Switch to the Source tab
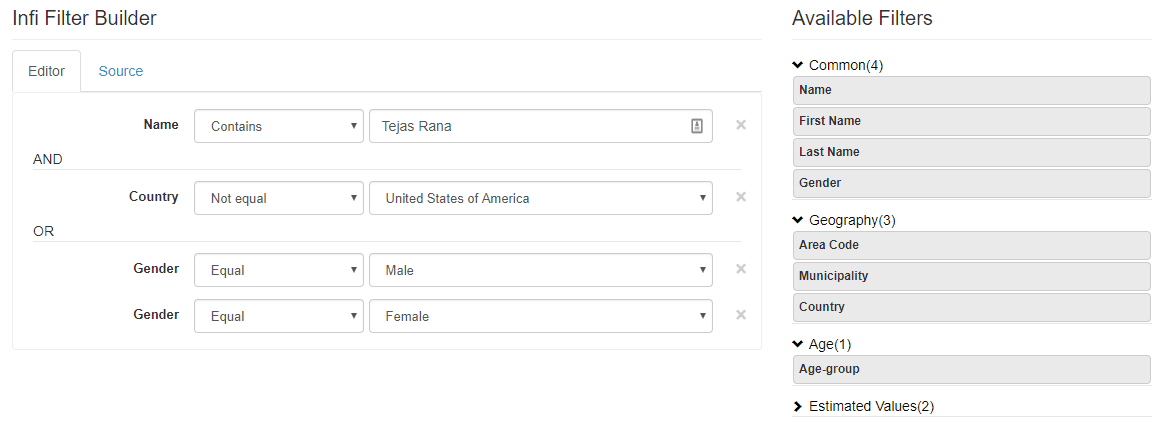The image size is (1157, 448). click(x=121, y=71)
